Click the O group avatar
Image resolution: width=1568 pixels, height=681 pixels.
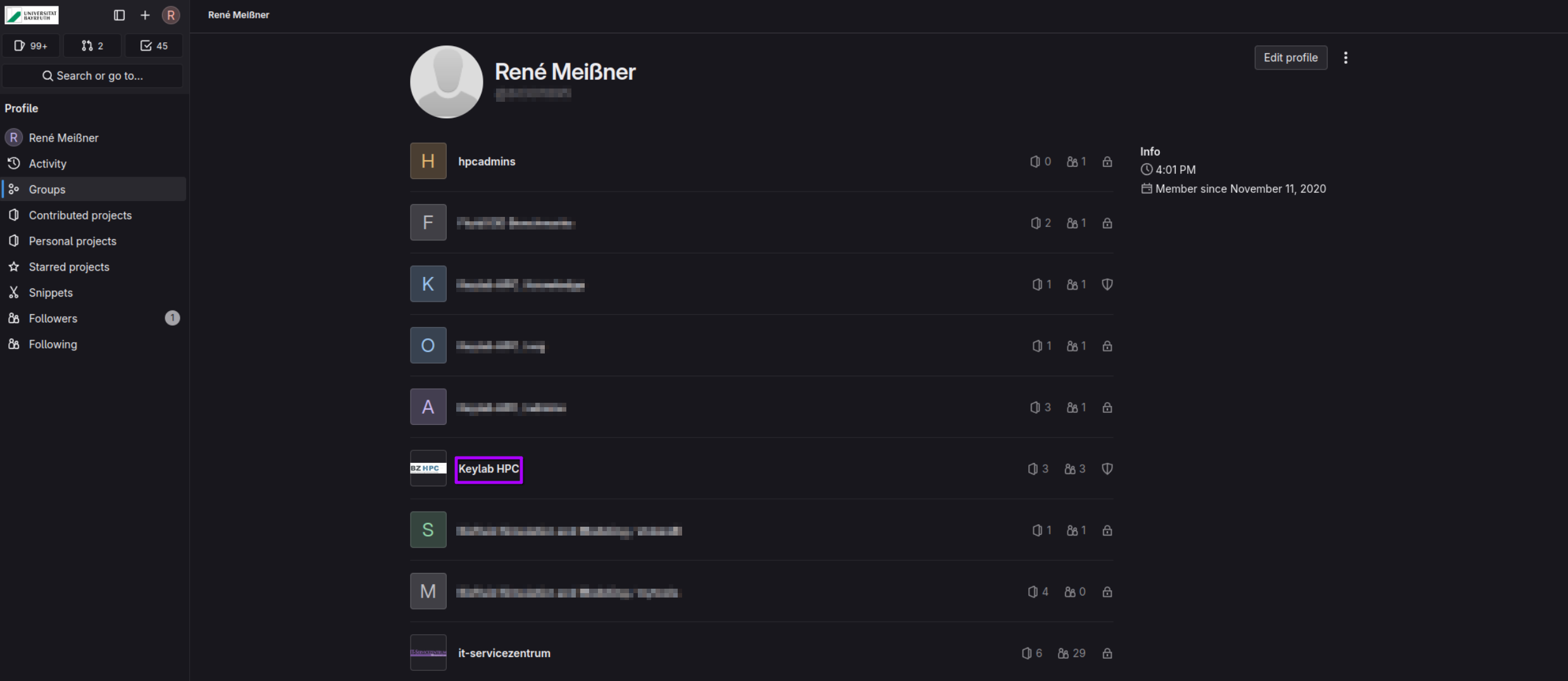pos(428,345)
